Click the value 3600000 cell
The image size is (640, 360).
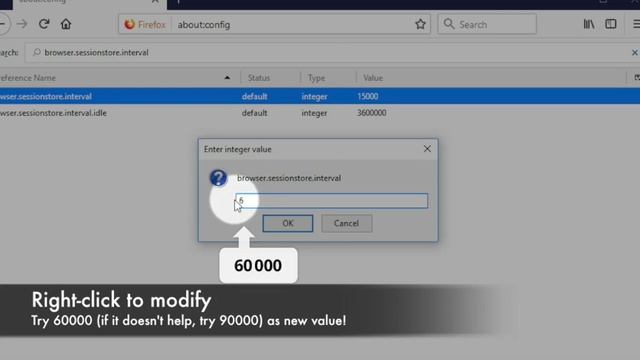pos(371,113)
